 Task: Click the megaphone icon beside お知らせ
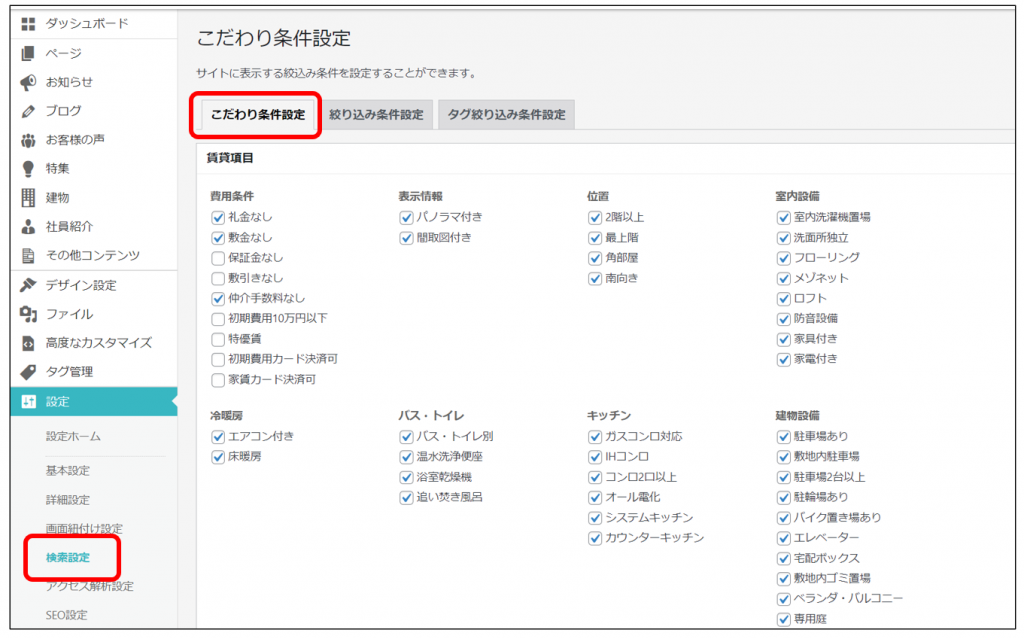(28, 82)
